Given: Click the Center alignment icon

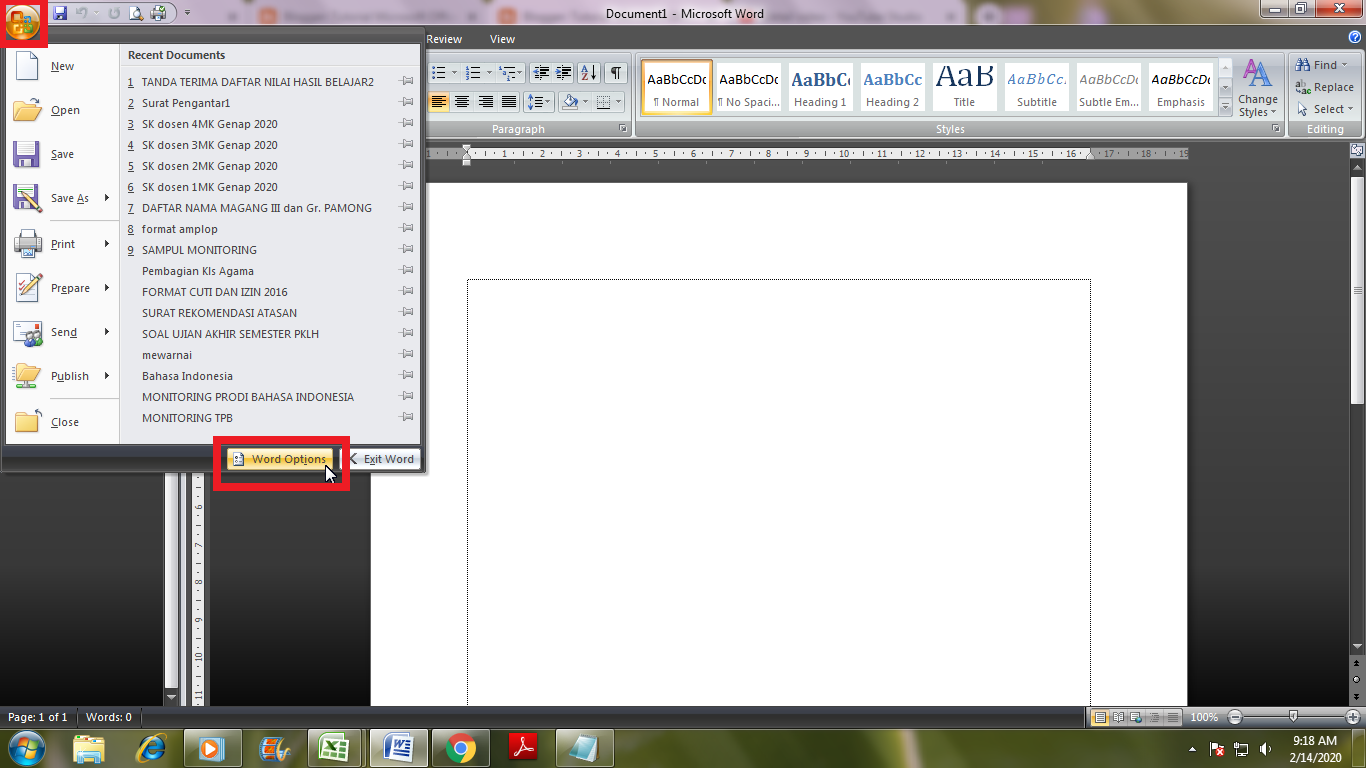Looking at the screenshot, I should [x=462, y=102].
